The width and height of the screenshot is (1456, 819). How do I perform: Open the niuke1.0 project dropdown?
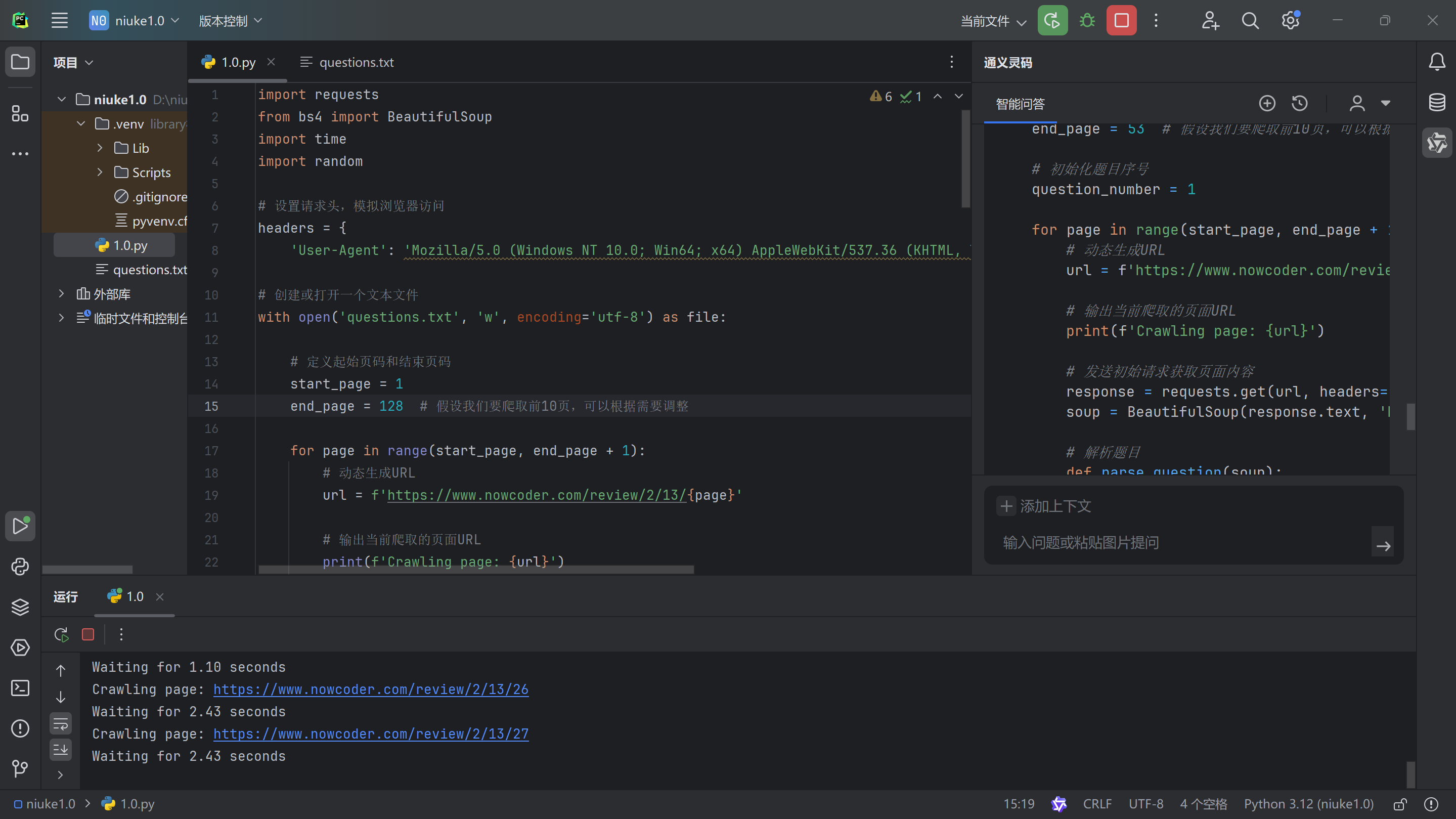[135, 21]
